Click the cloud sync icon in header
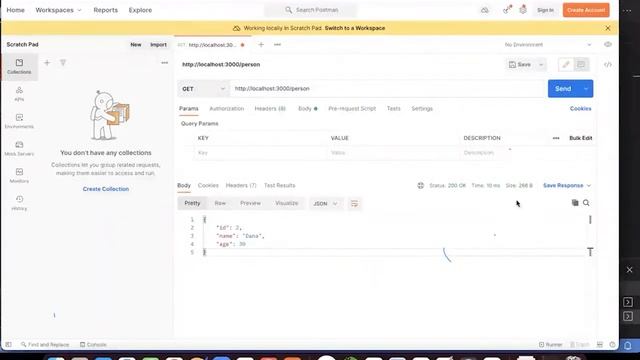Screen dimensions: 640x360 tap(484, 10)
